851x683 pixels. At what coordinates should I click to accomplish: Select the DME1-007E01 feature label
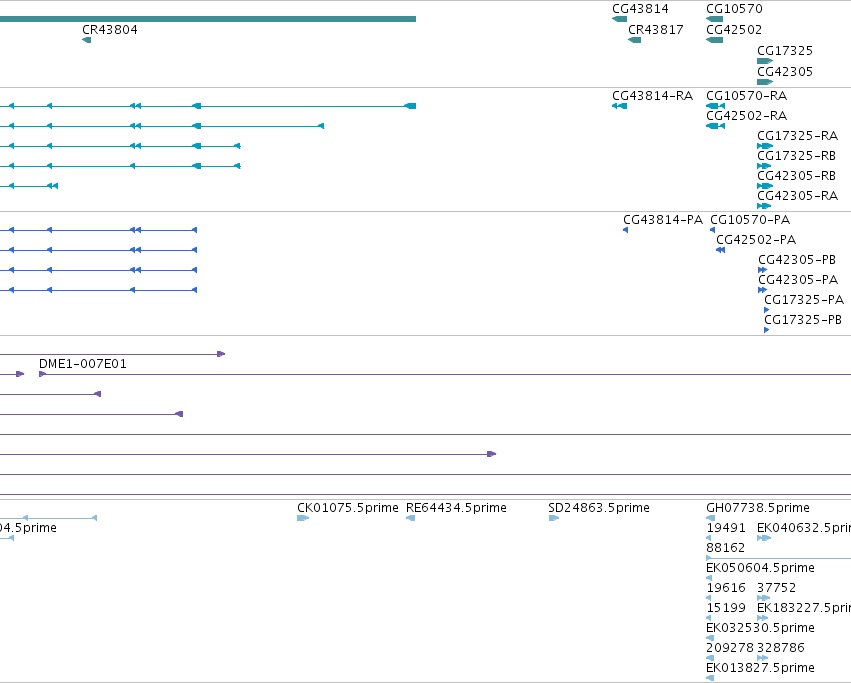click(82, 364)
